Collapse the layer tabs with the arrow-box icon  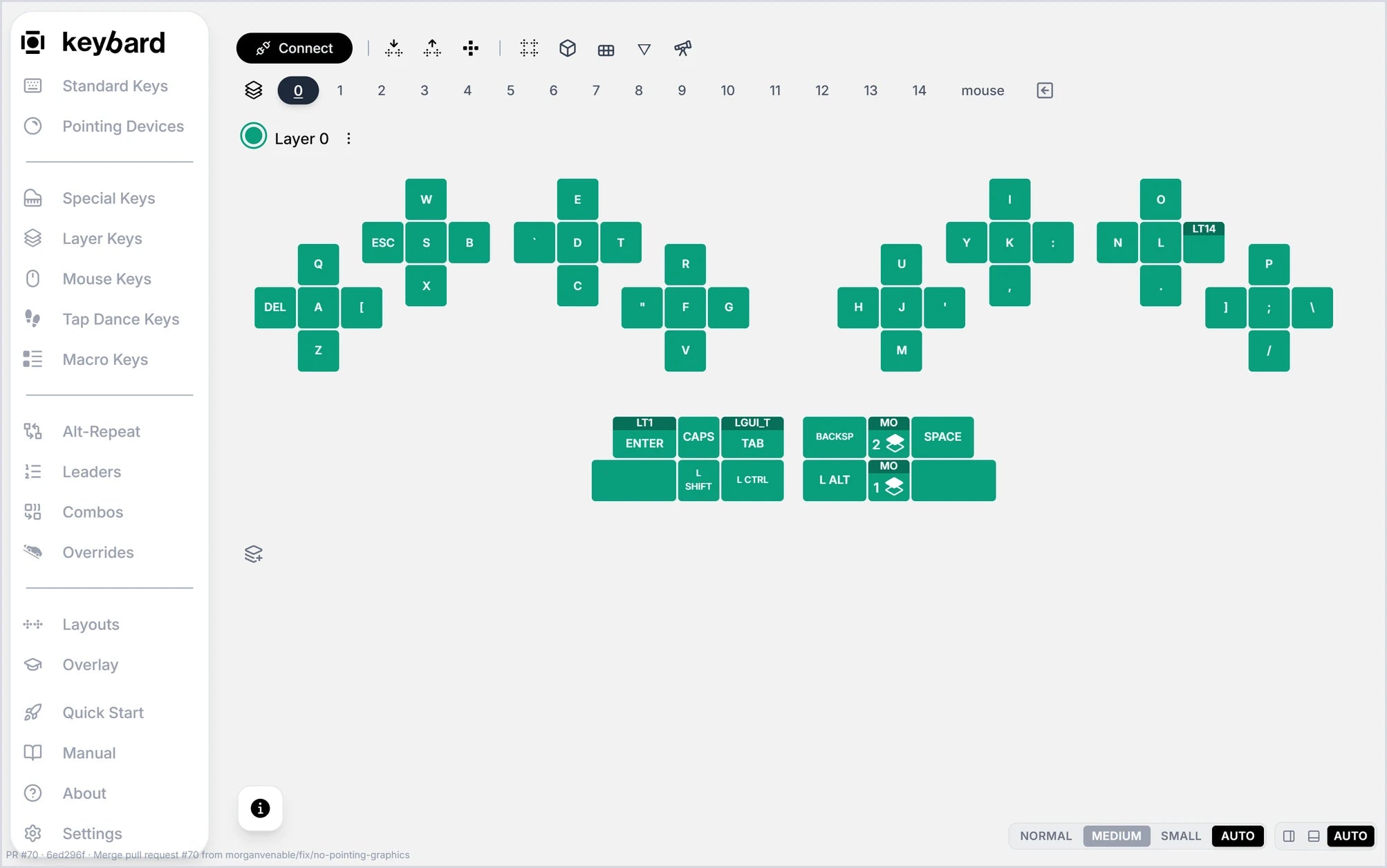pyautogui.click(x=1045, y=91)
